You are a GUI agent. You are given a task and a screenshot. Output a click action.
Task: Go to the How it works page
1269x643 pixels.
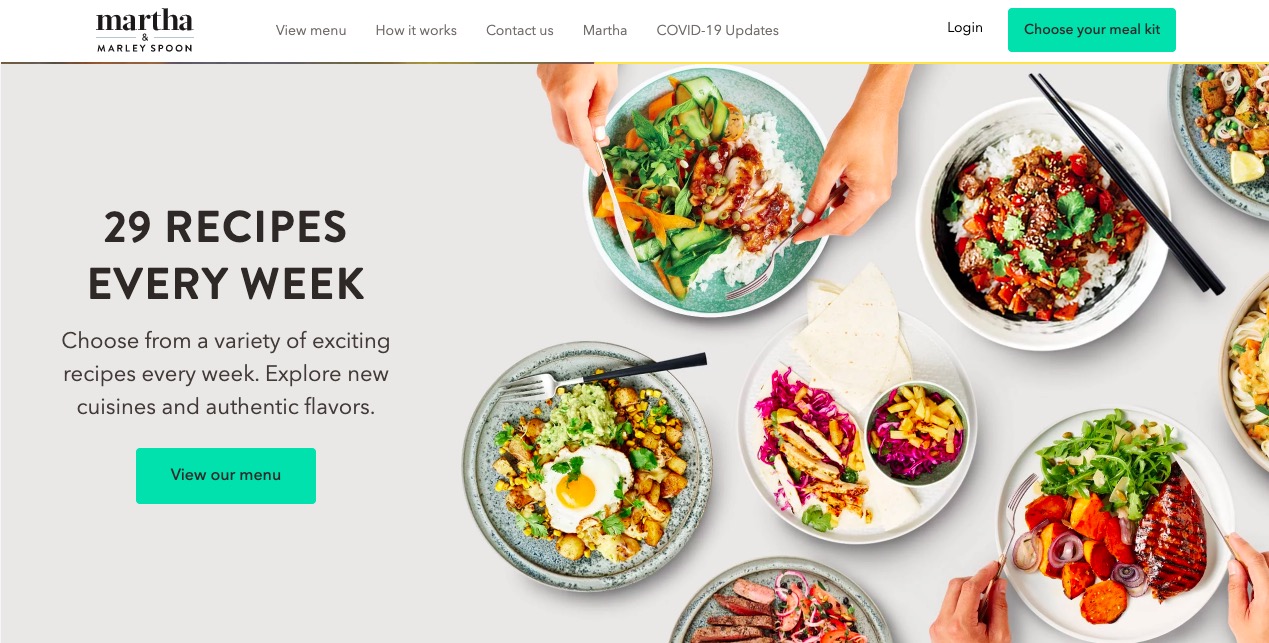pyautogui.click(x=416, y=31)
